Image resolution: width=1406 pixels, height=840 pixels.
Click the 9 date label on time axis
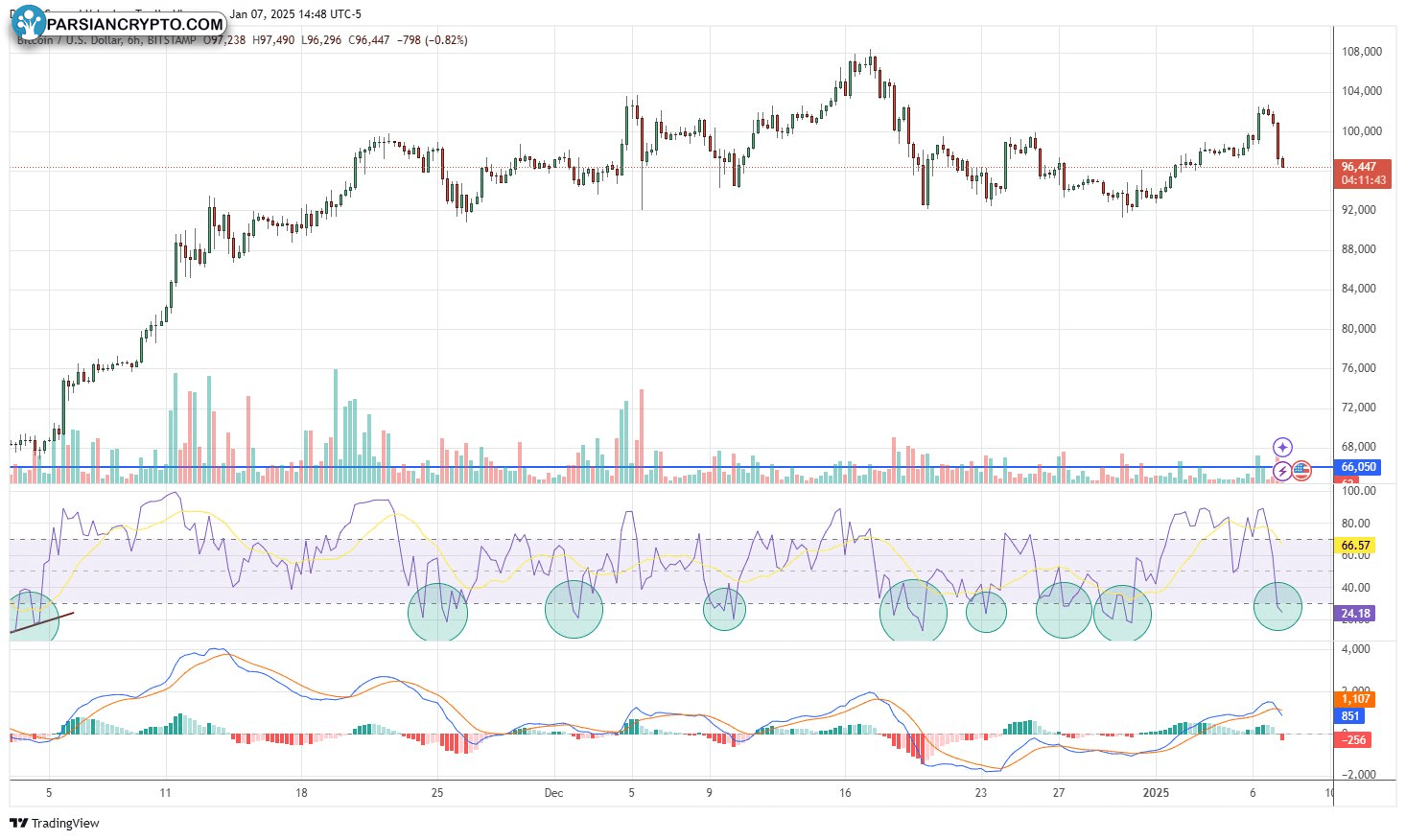click(709, 793)
